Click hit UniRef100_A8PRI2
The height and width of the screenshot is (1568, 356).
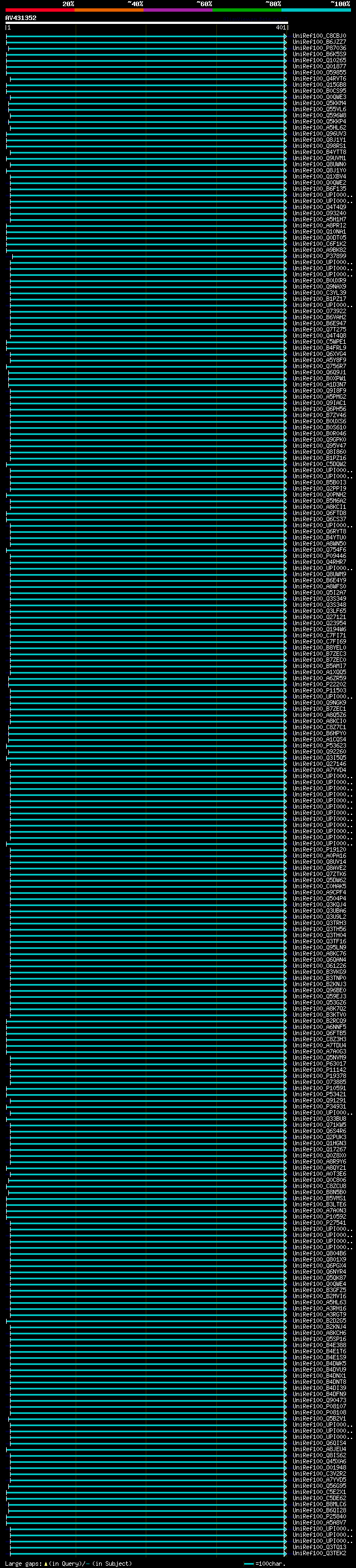pyautogui.click(x=319, y=225)
